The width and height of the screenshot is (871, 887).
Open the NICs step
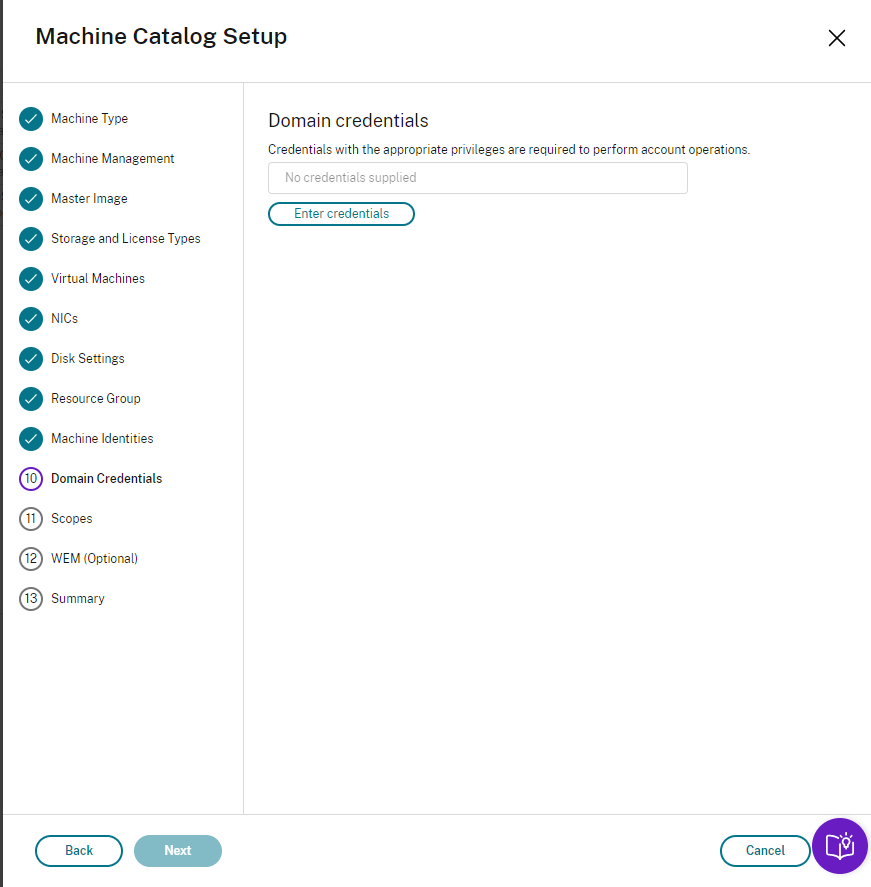coord(64,319)
